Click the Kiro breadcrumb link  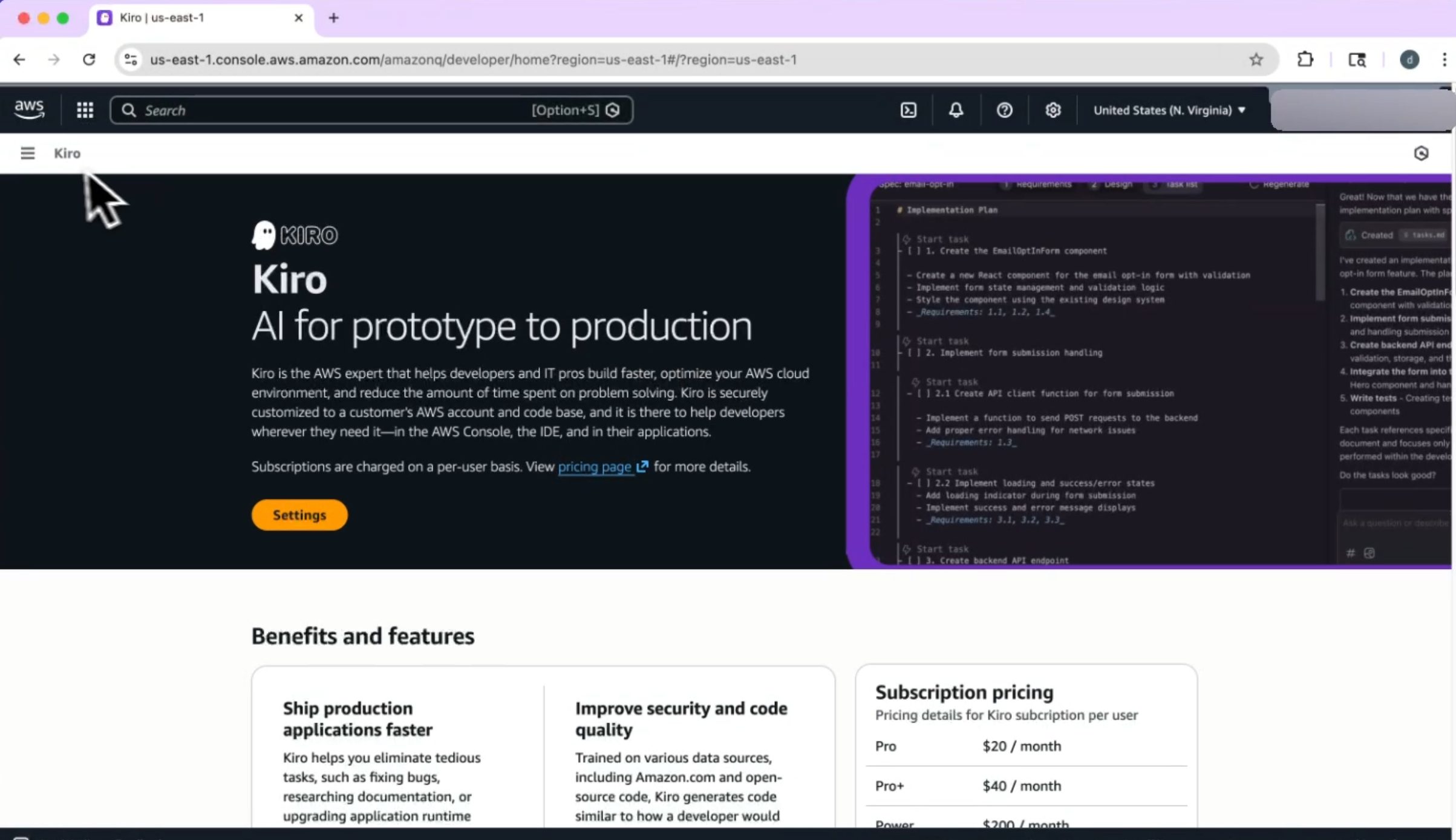coord(67,153)
